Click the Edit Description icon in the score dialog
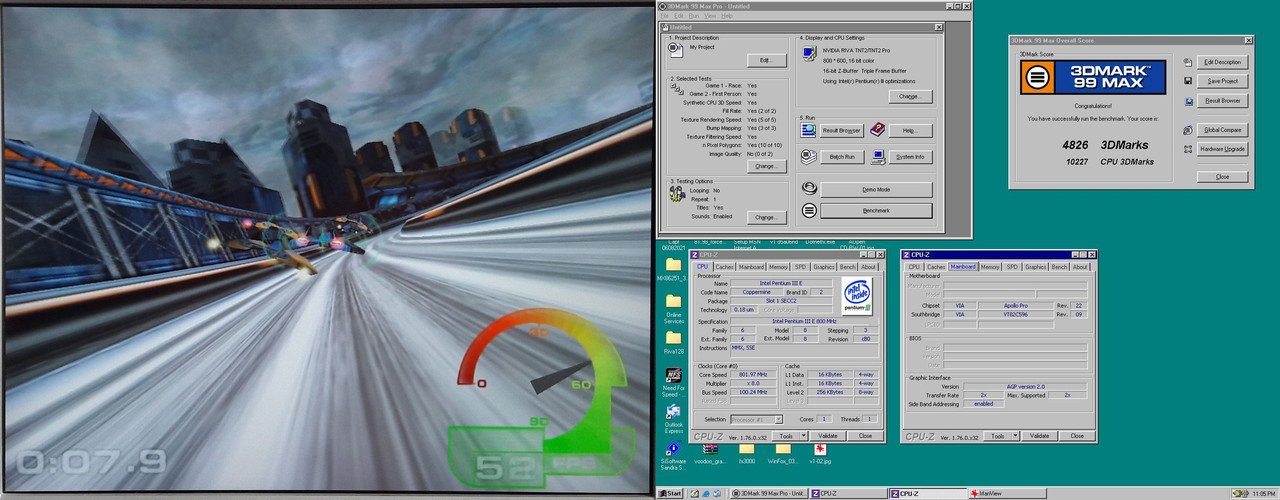This screenshot has width=1280, height=500. (x=1187, y=62)
